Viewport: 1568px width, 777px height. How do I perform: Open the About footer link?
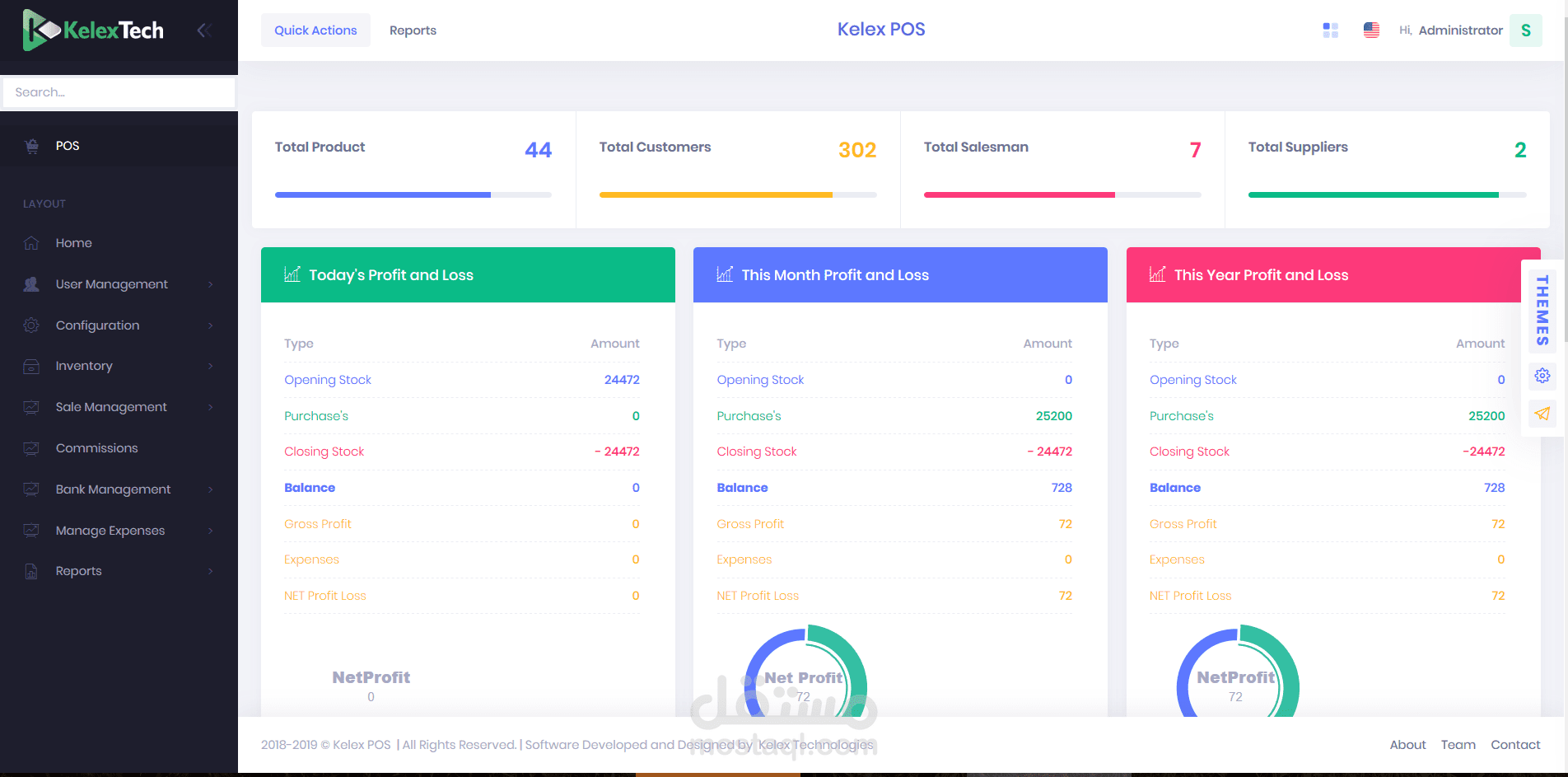(1407, 745)
